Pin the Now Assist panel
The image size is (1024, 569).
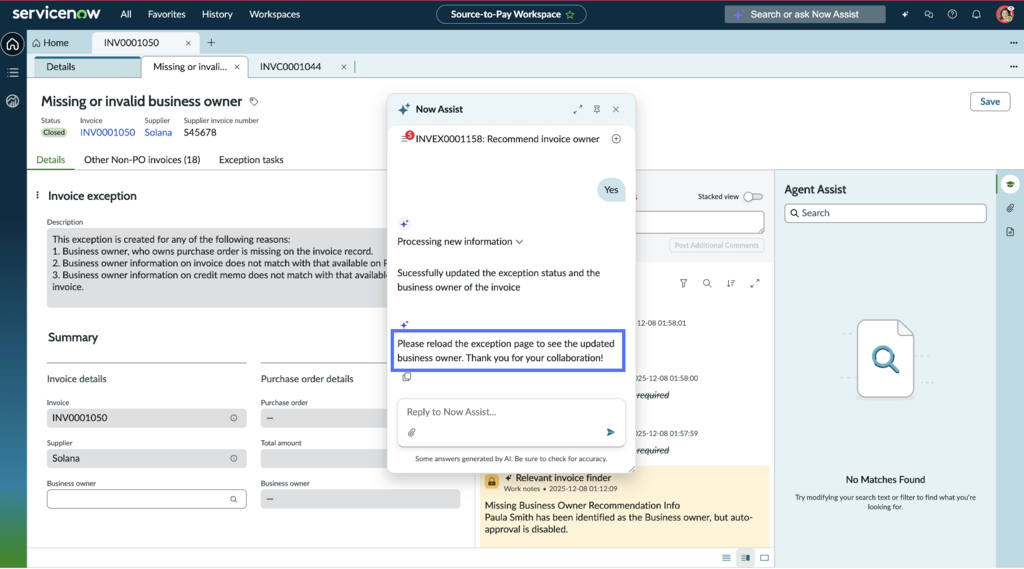(597, 109)
